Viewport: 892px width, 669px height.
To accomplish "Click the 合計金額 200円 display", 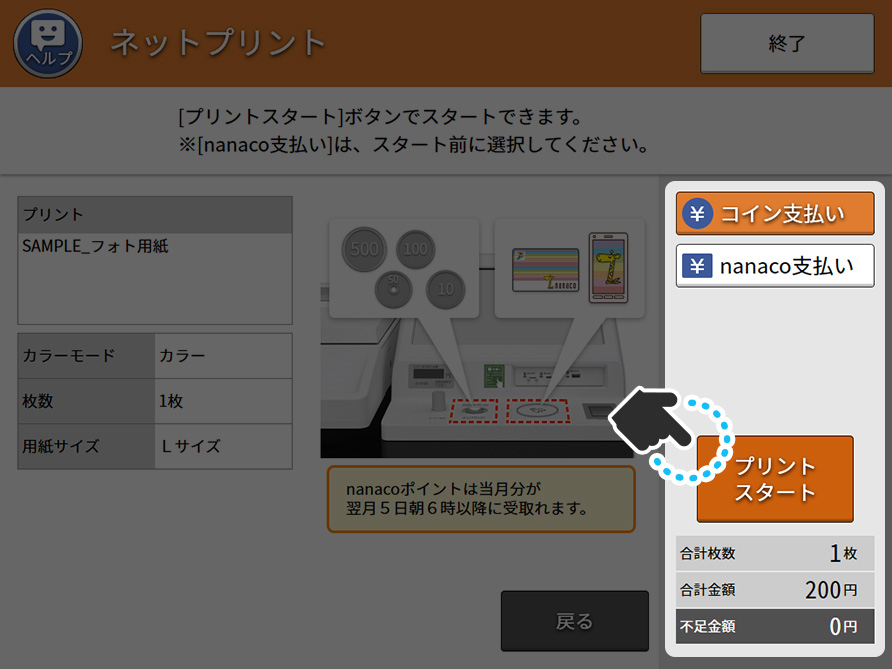I will [775, 590].
